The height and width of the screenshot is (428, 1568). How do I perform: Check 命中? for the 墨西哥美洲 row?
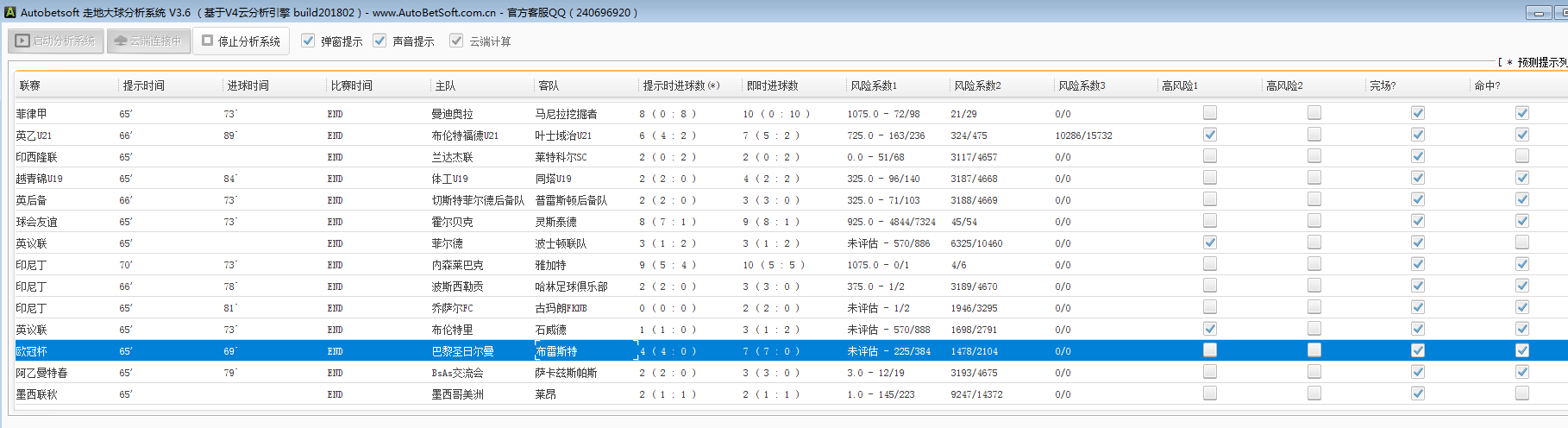(1522, 393)
